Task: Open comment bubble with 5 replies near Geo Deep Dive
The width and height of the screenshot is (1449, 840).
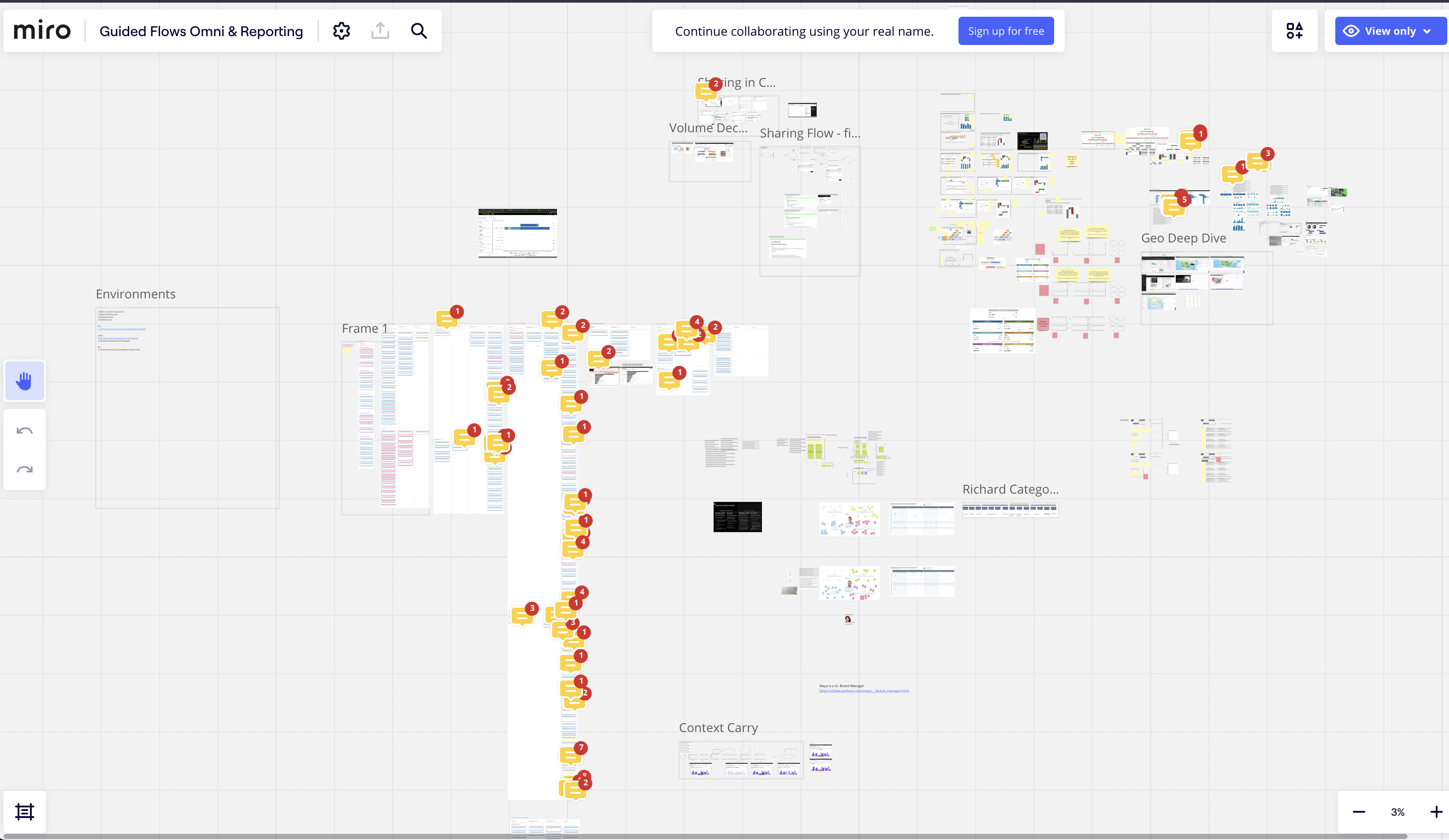Action: point(1174,206)
